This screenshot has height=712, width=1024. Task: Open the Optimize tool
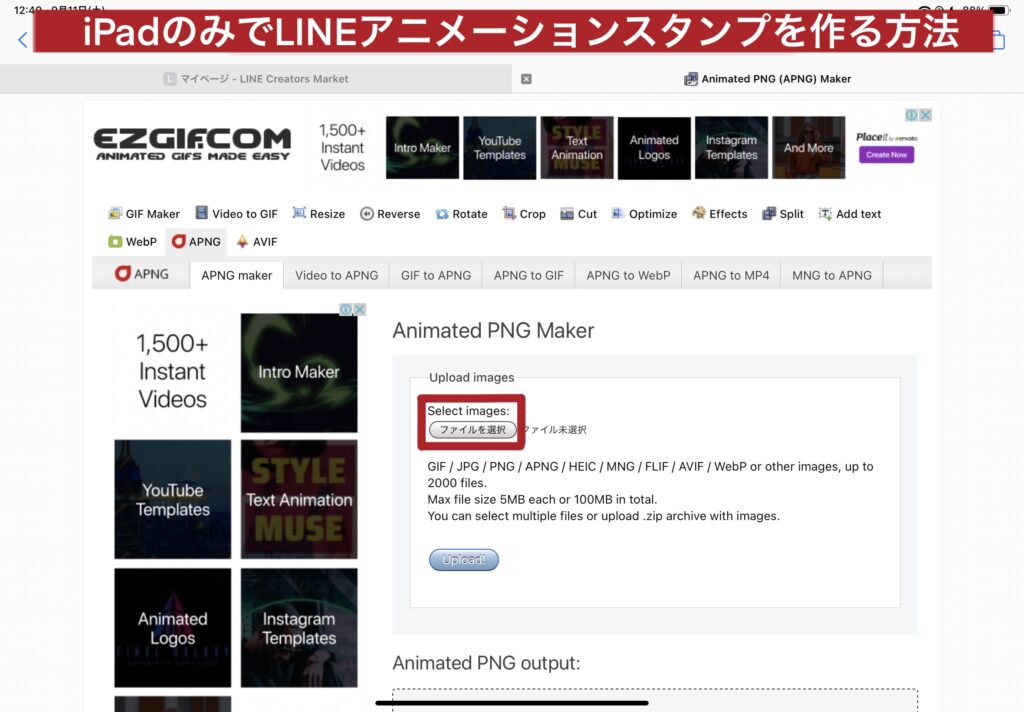coord(644,214)
